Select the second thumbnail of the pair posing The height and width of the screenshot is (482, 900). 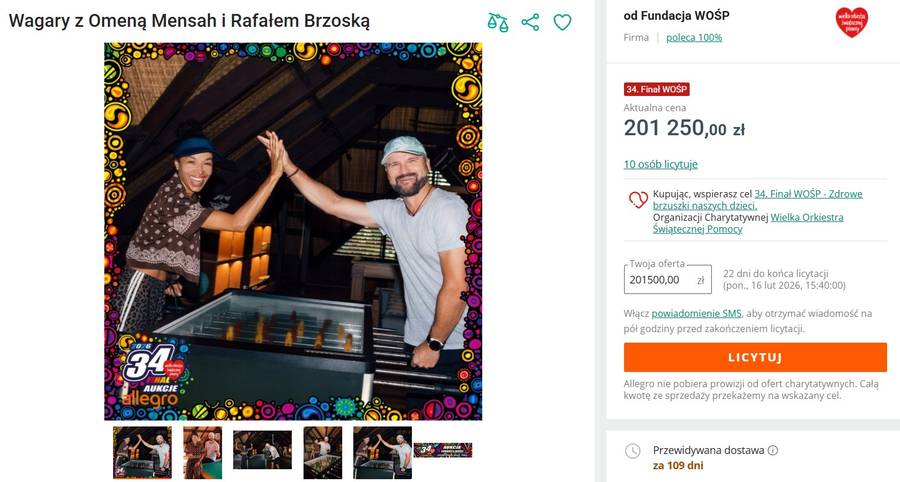(x=202, y=452)
